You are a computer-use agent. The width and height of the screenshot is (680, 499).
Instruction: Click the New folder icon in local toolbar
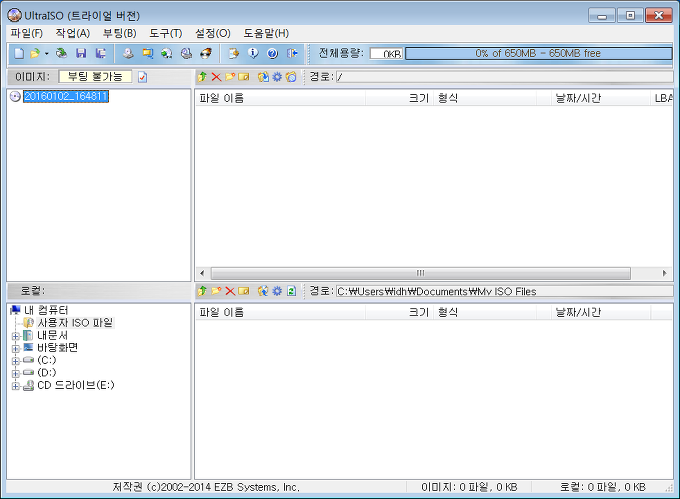216,291
